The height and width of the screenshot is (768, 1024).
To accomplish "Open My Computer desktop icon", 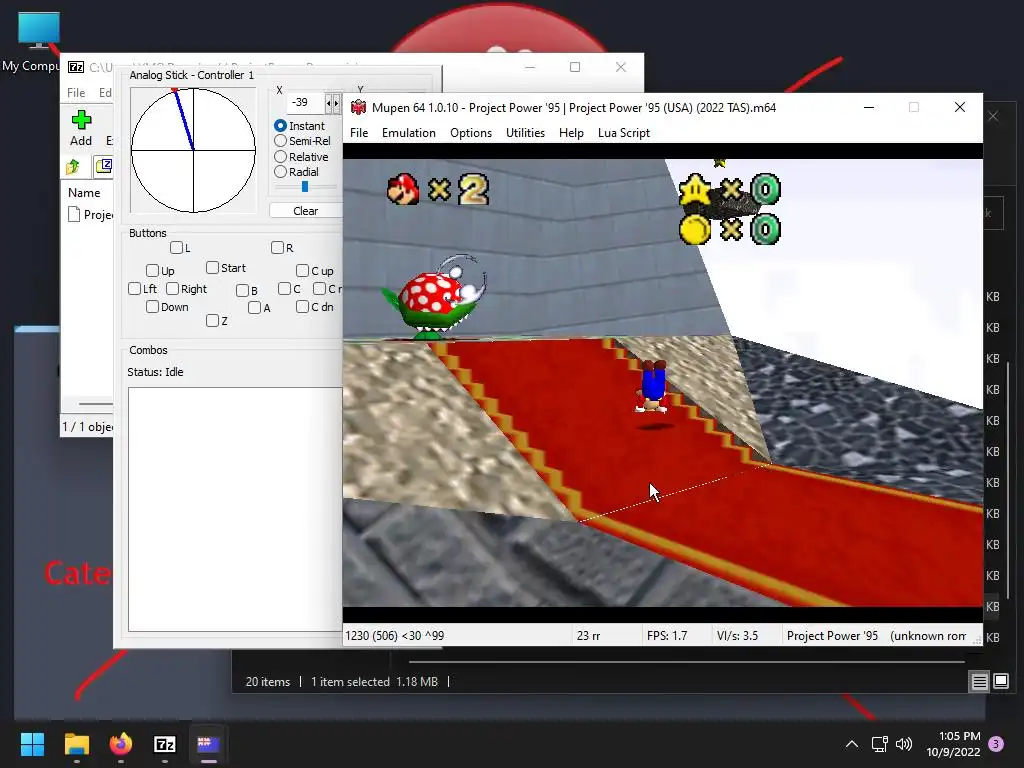I will 39,42.
